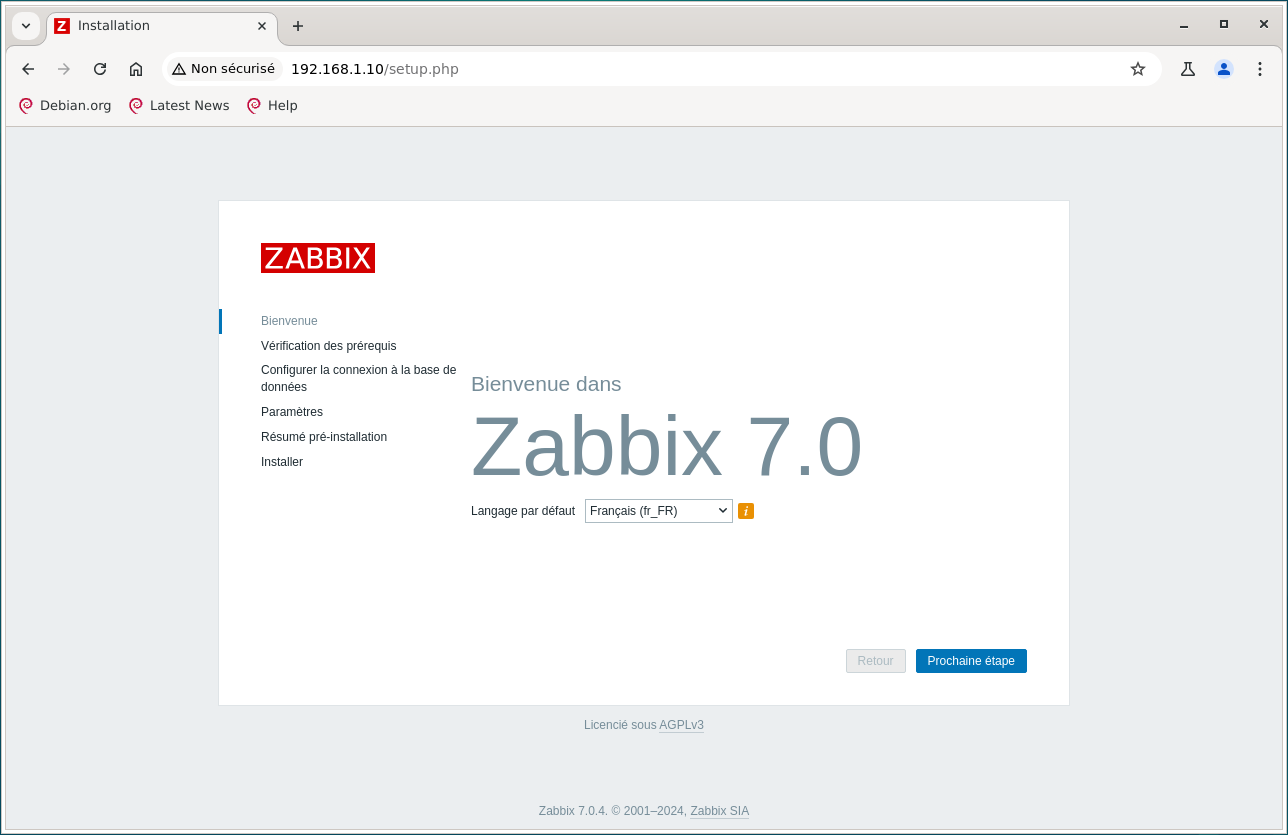1288x835 pixels.
Task: Select the Paramètres setup step
Action: point(292,412)
